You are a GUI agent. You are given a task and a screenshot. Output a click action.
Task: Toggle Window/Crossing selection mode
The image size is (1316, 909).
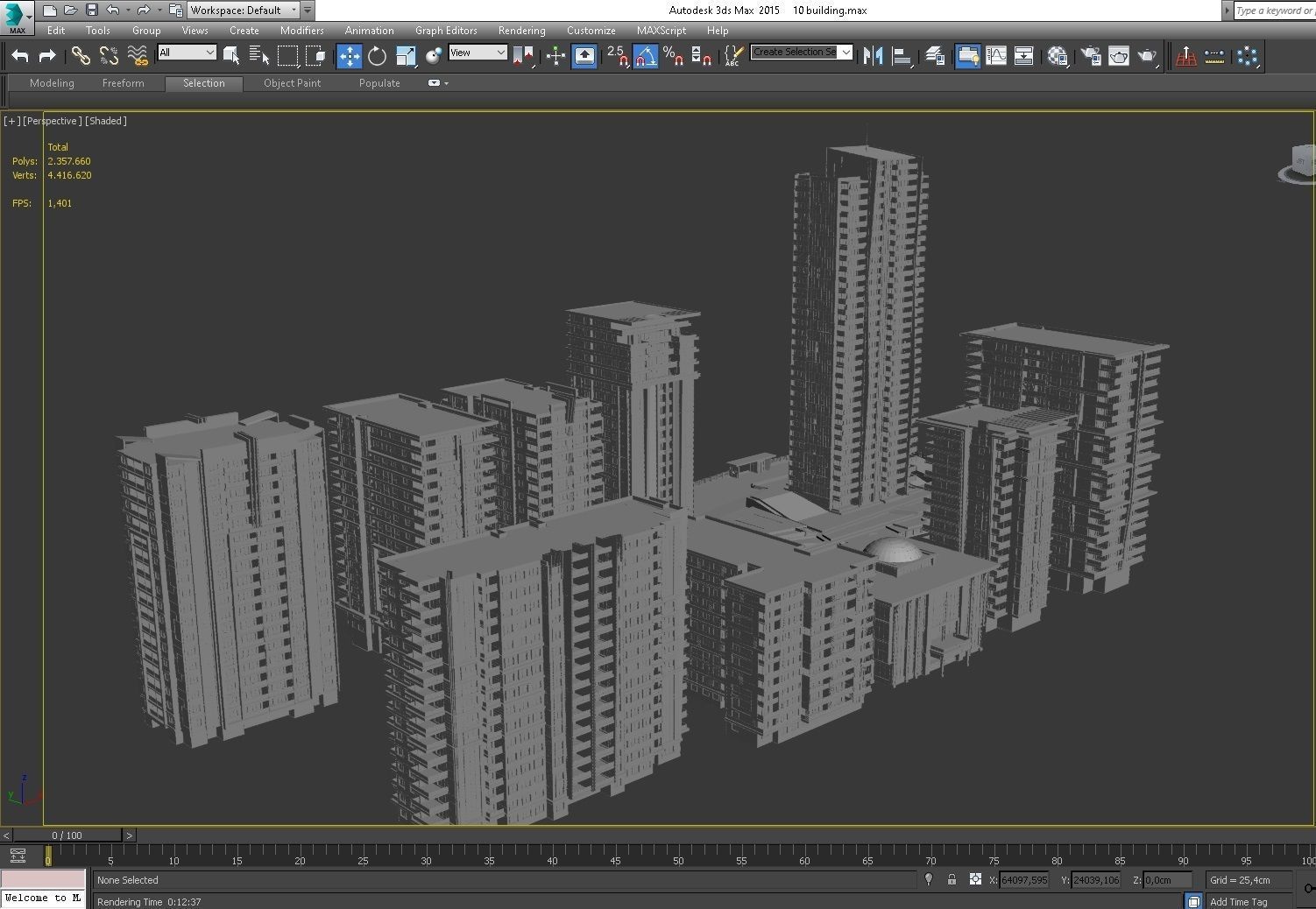pyautogui.click(x=315, y=56)
